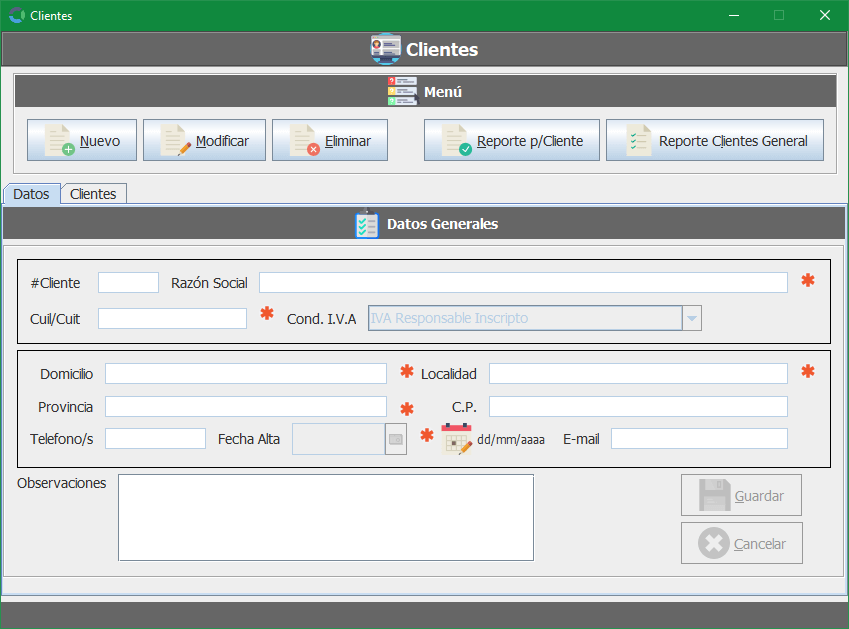Click the Eliminar delete icon
Image resolution: width=849 pixels, height=629 pixels.
pyautogui.click(x=304, y=141)
